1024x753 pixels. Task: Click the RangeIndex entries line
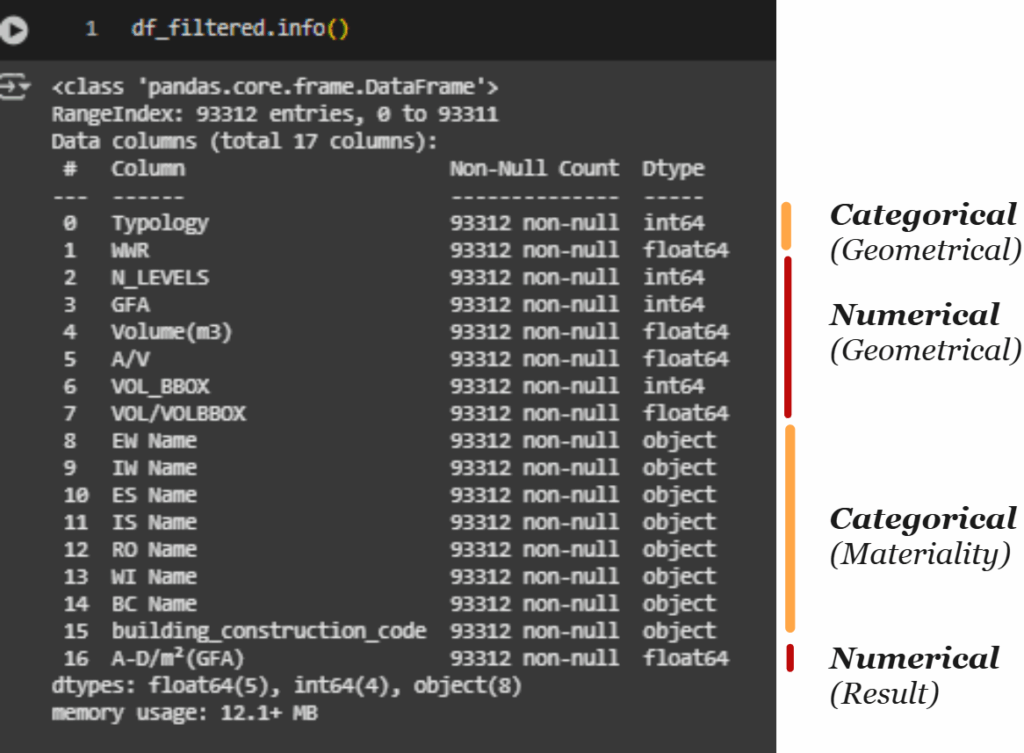275,114
